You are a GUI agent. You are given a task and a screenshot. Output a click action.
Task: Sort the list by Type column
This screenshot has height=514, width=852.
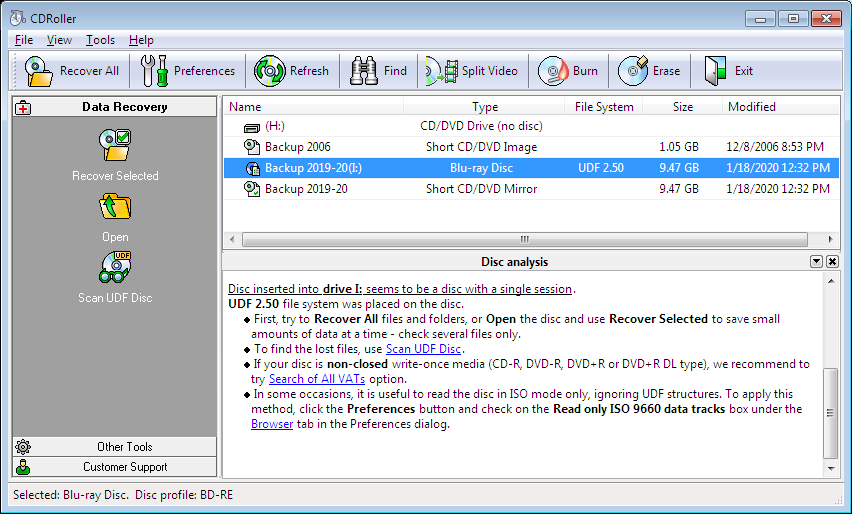[485, 106]
